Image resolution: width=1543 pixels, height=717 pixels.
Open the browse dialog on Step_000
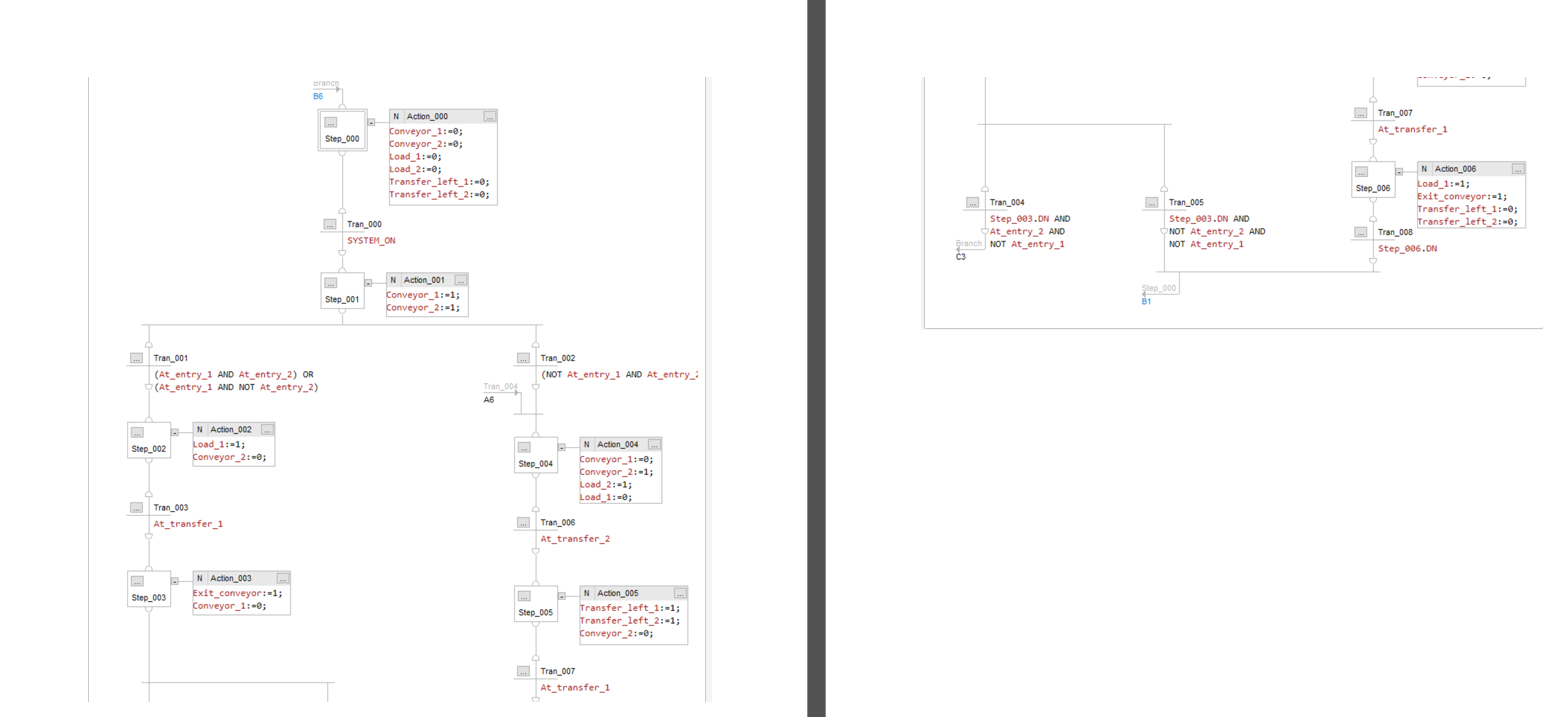(329, 123)
